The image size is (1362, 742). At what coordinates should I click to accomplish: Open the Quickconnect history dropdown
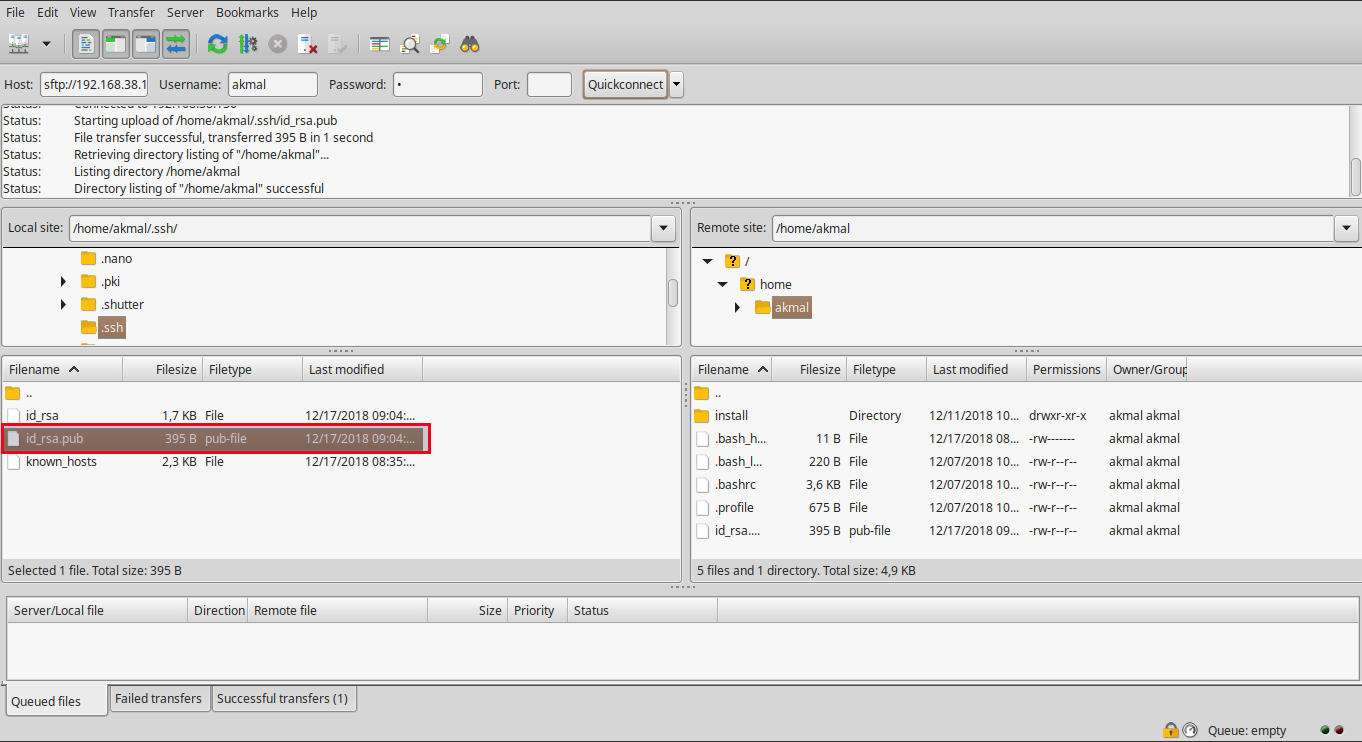click(677, 85)
